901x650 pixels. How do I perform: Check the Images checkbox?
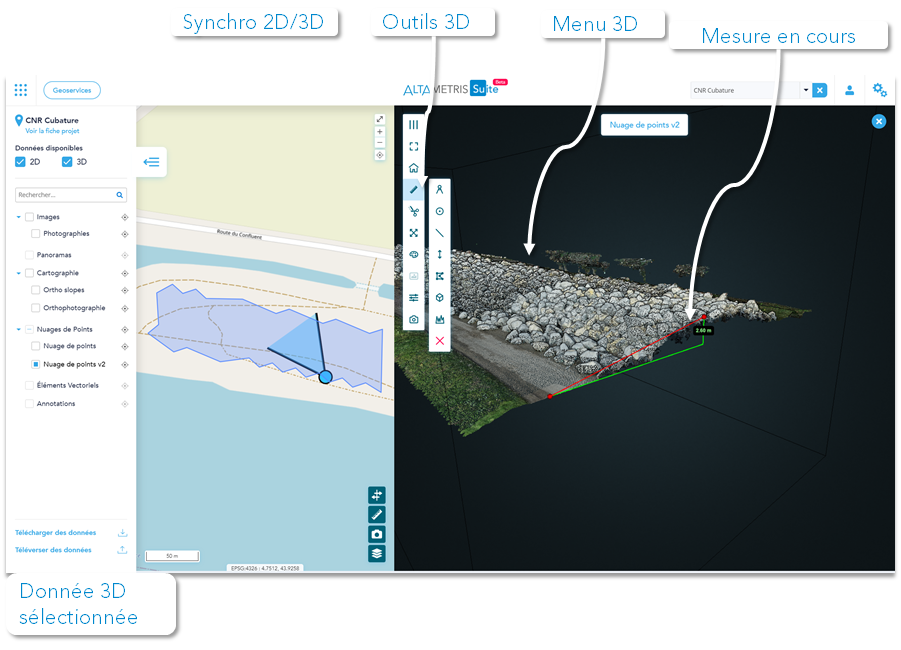point(29,217)
